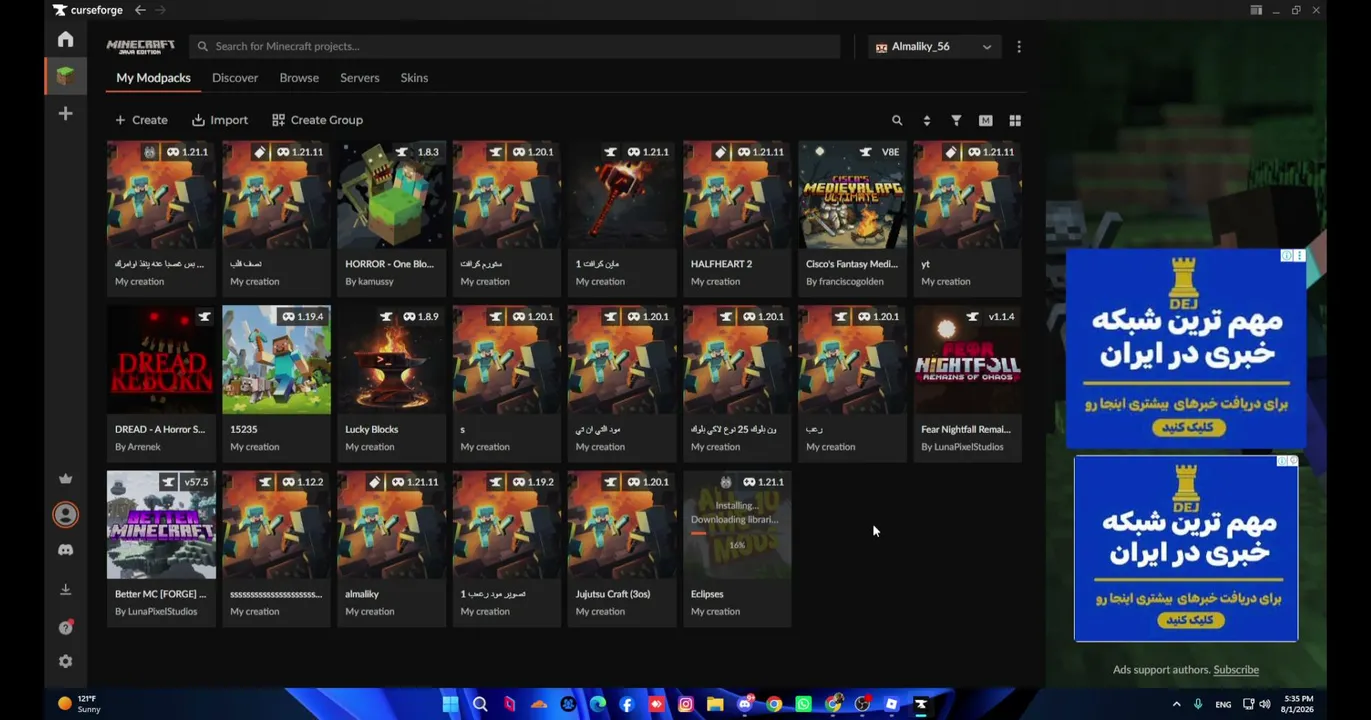
Task: Open the Browse tab
Action: click(x=299, y=78)
